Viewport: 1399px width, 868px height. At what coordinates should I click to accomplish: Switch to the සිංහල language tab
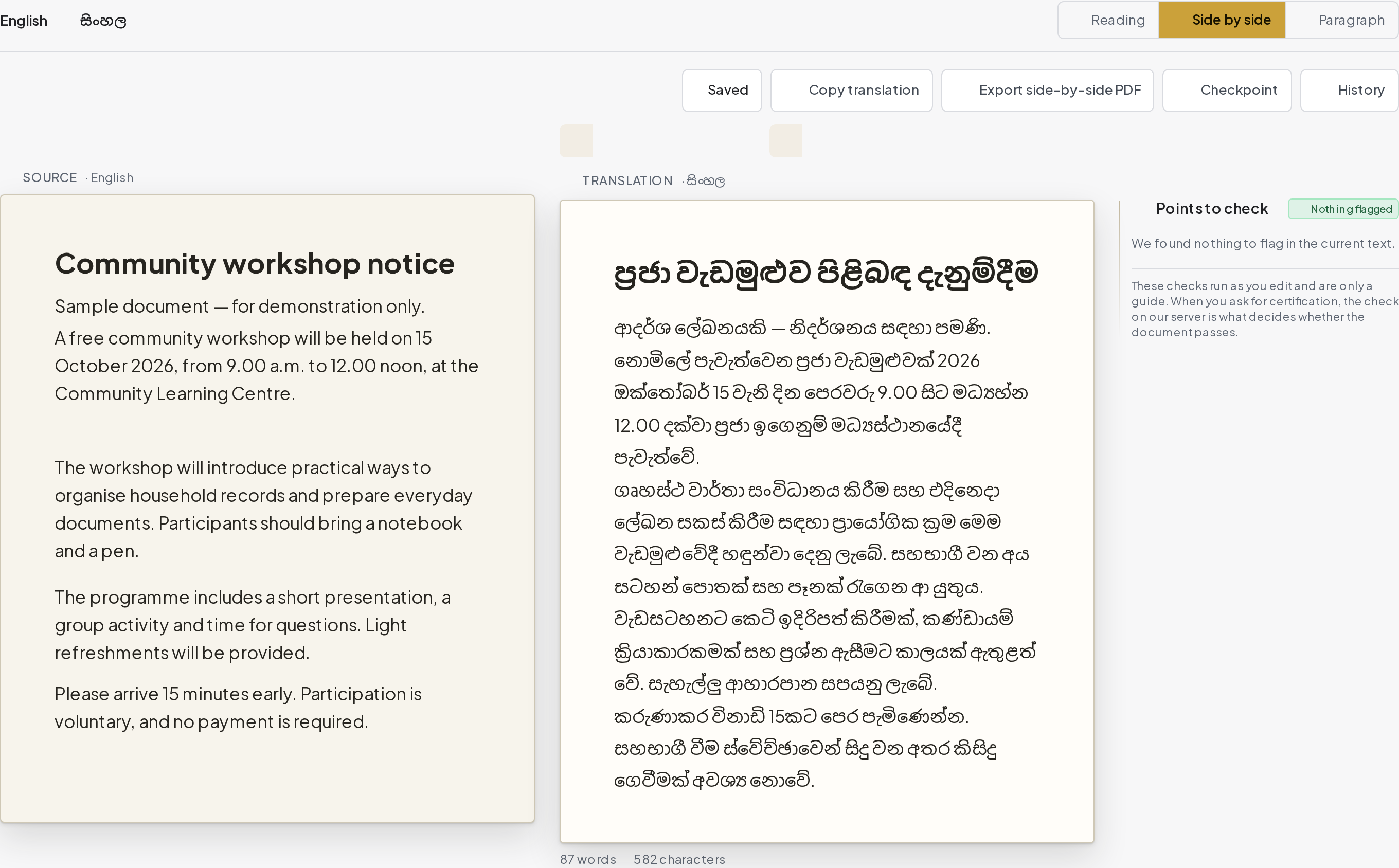103,21
